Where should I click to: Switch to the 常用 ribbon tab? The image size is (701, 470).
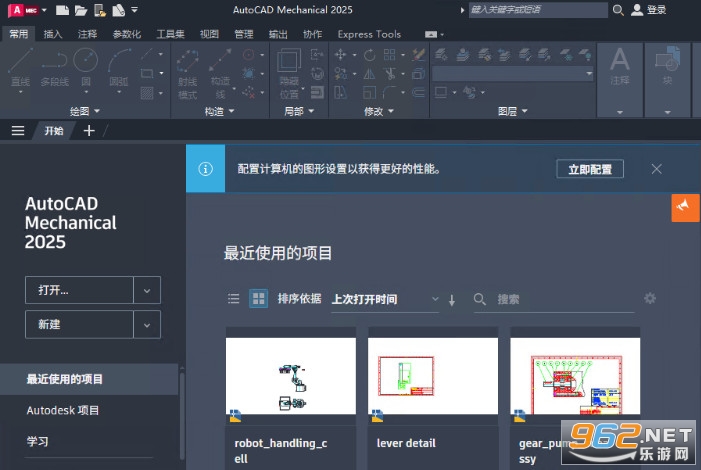pos(19,34)
